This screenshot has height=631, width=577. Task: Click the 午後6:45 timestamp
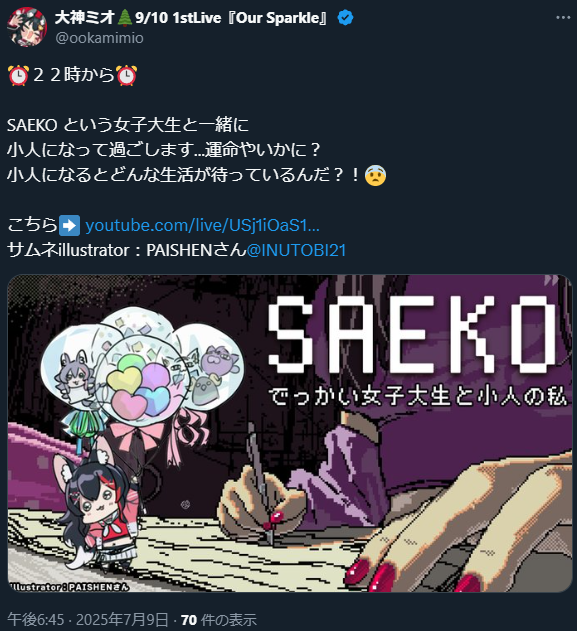[35, 620]
